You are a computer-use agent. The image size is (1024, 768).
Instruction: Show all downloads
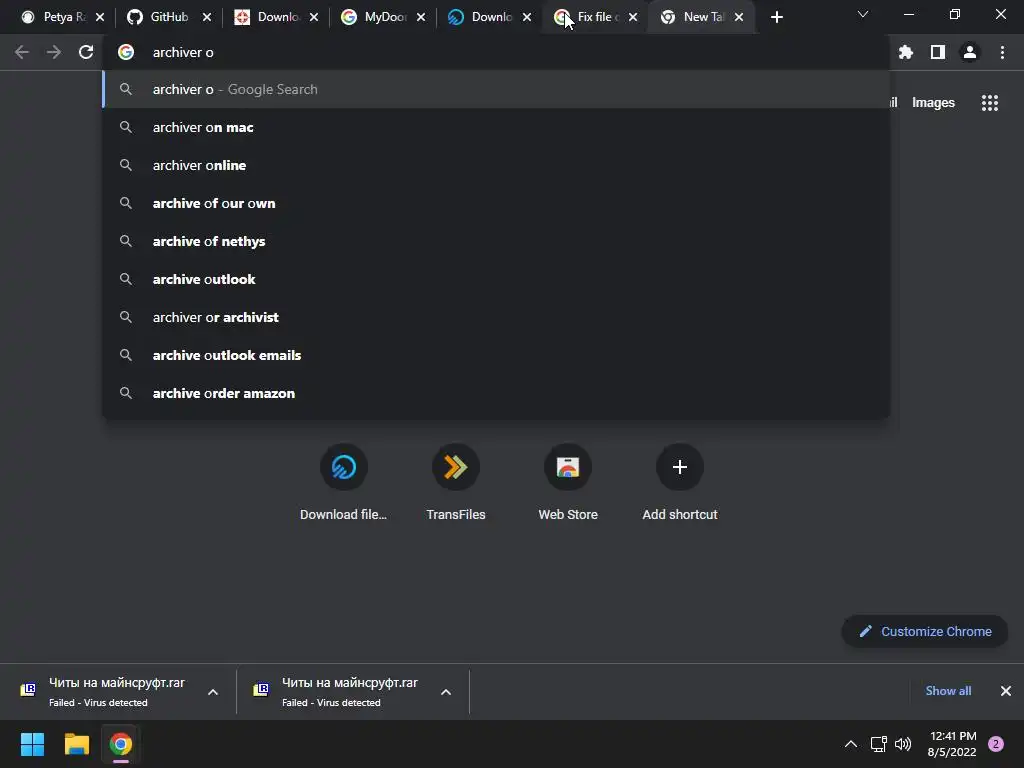(948, 691)
